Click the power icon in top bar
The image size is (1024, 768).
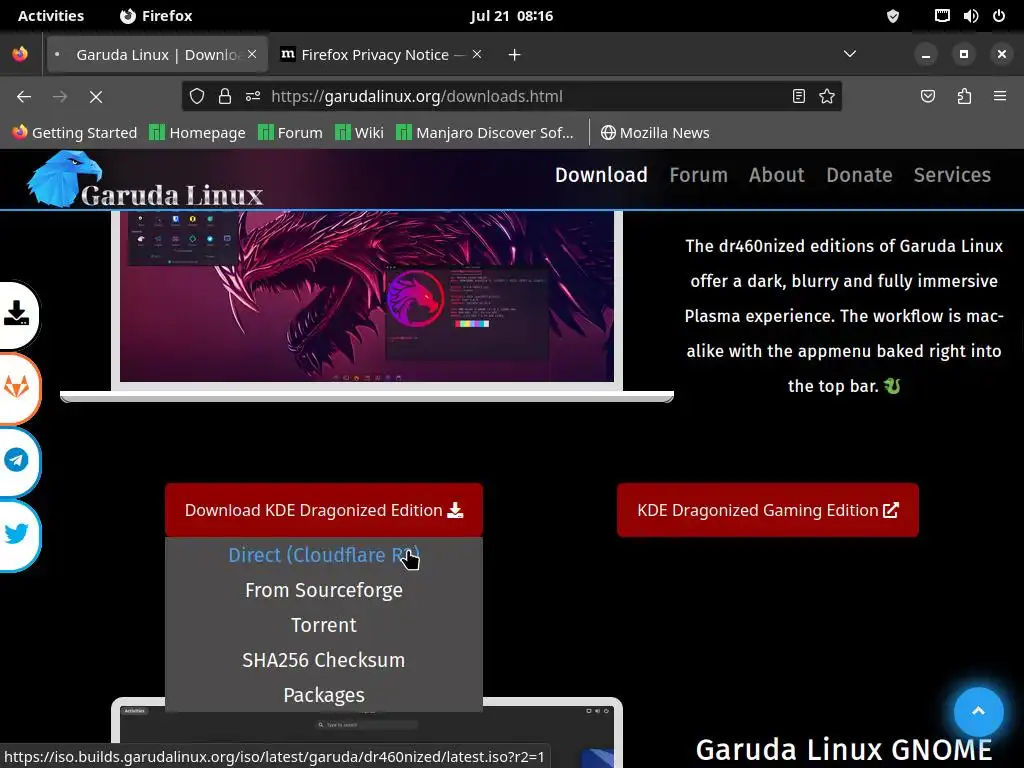[x=999, y=16]
